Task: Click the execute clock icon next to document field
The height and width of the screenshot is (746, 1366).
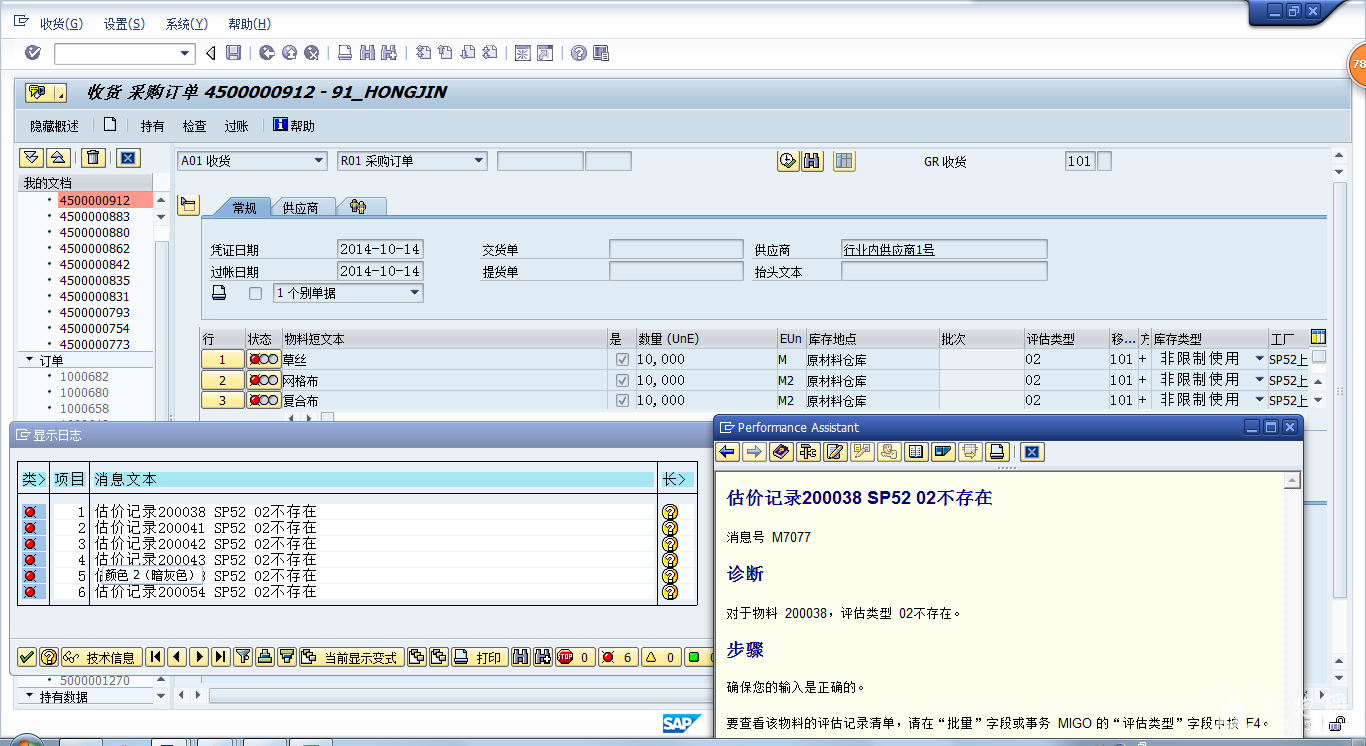Action: pos(788,161)
